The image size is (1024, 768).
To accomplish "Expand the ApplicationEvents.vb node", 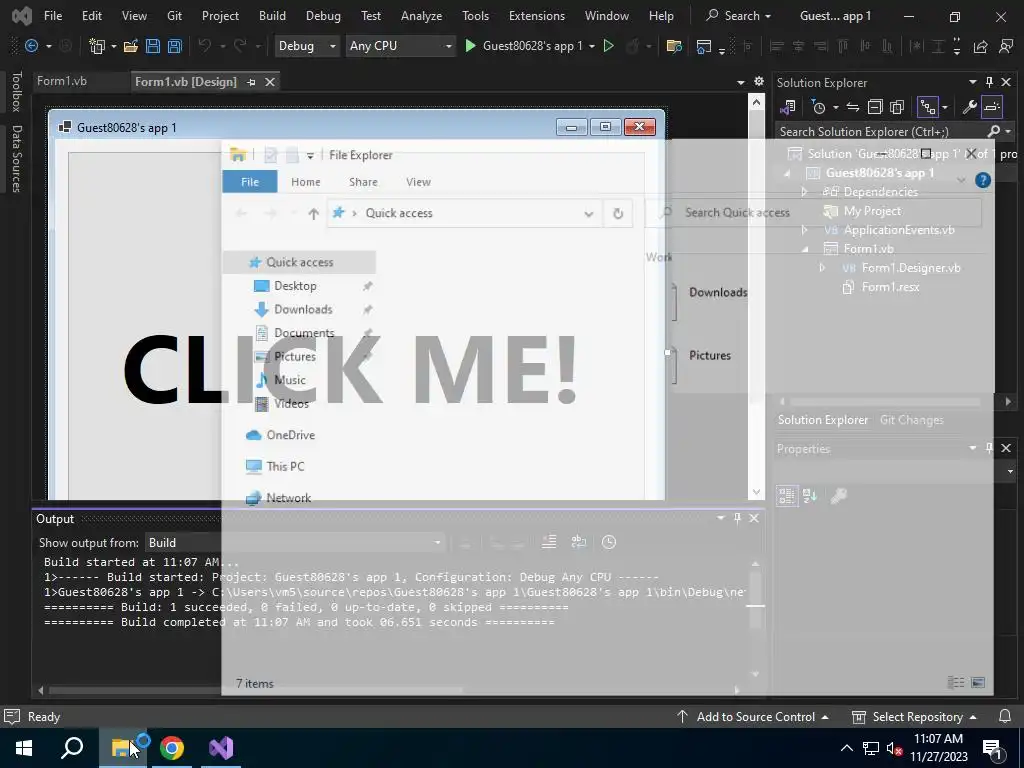I will click(x=805, y=230).
